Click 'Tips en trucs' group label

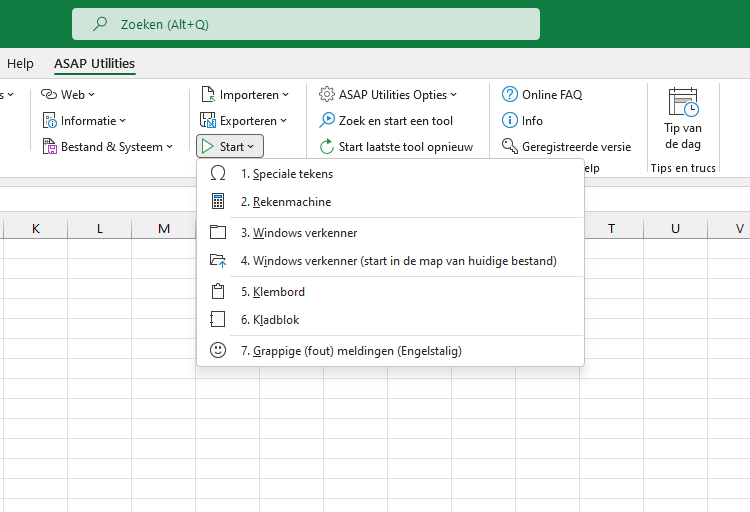683,168
